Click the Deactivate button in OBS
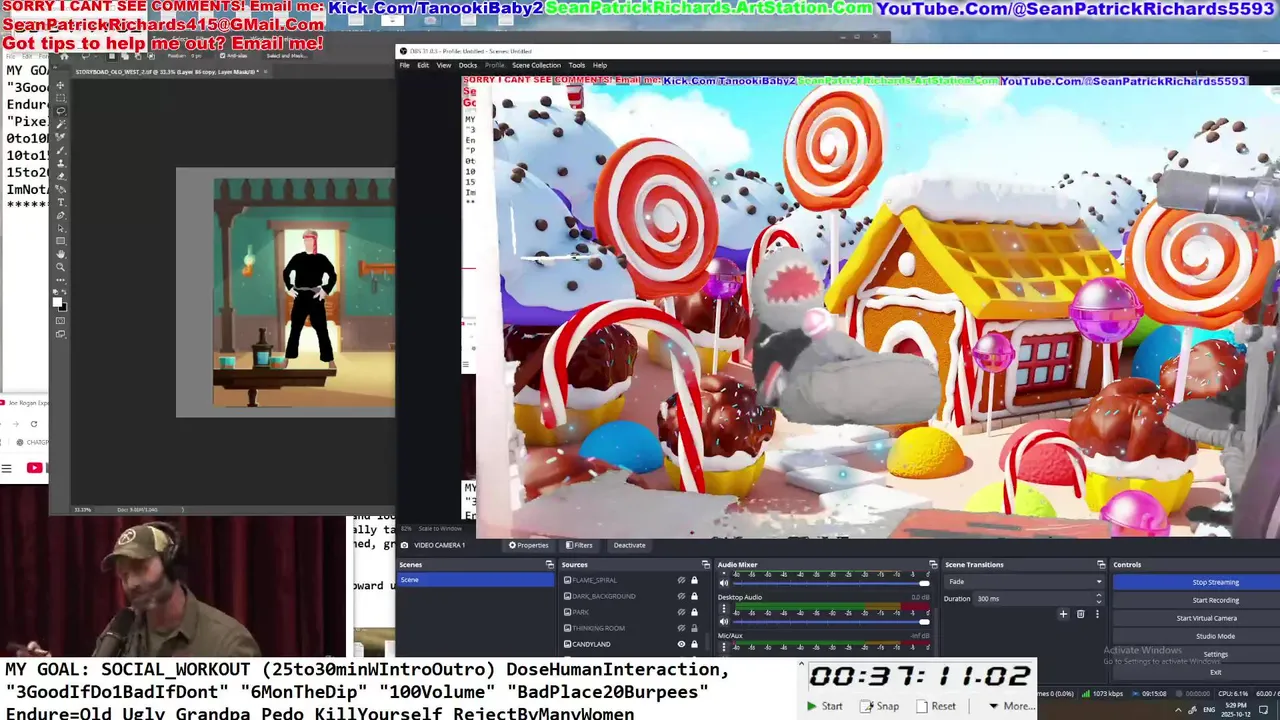Viewport: 1280px width, 720px height. [629, 545]
